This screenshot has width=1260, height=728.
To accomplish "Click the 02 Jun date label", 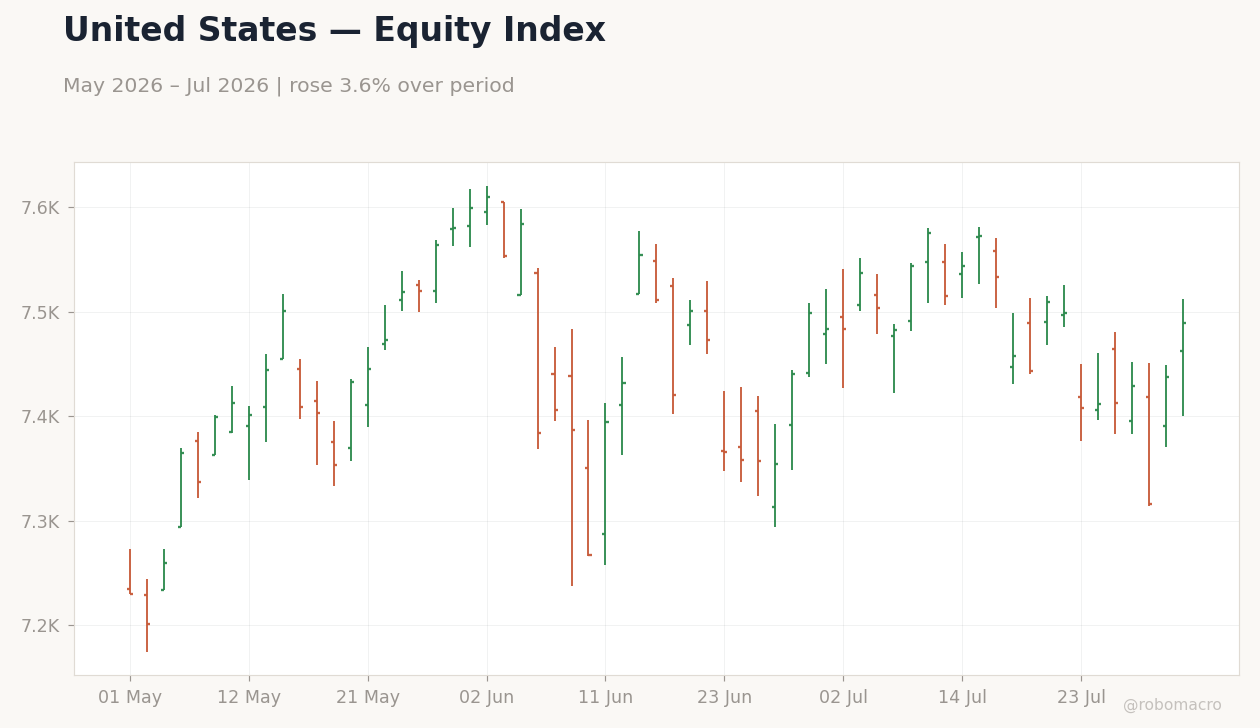I will (487, 698).
